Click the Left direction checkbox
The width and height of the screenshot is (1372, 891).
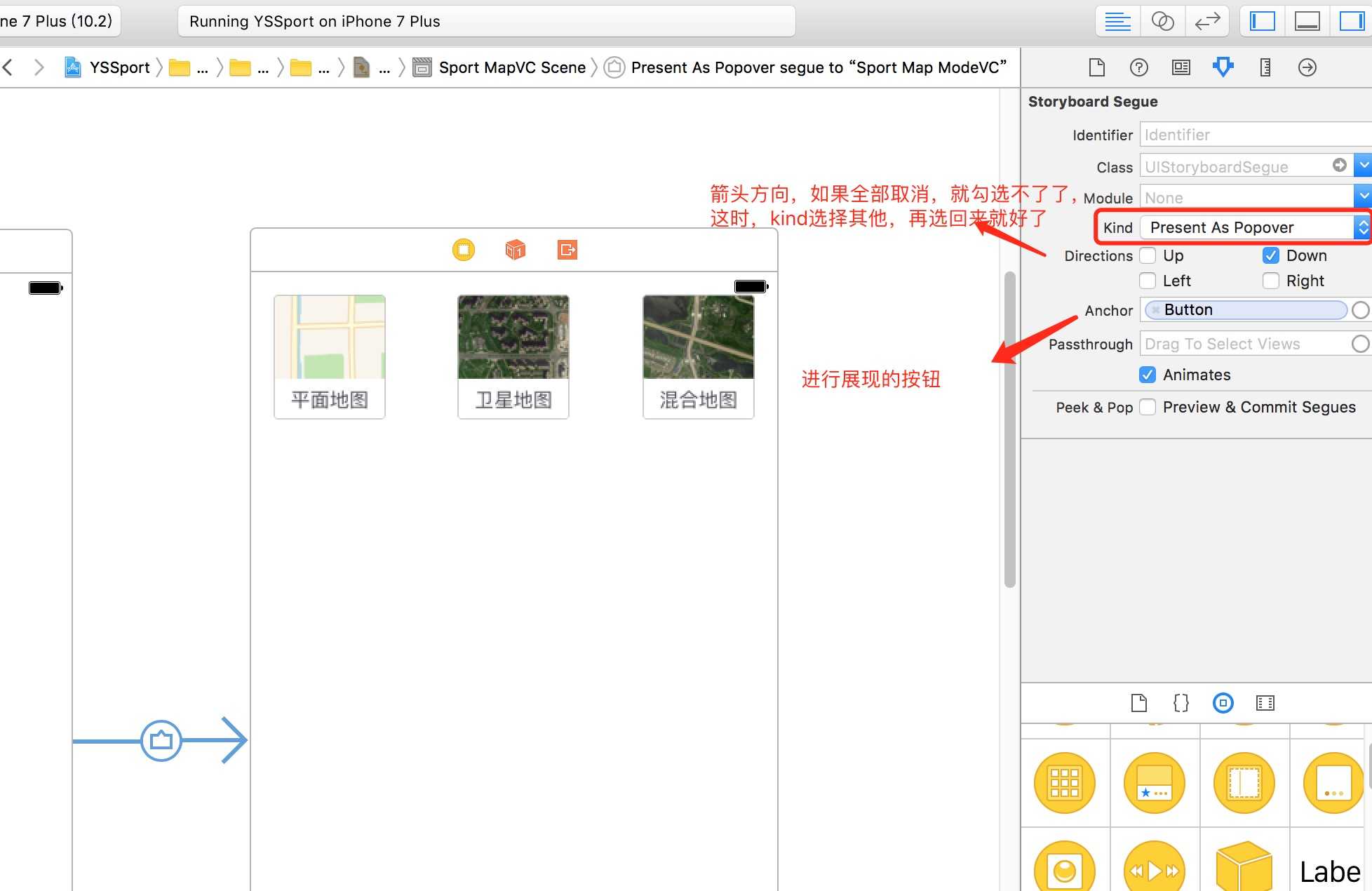click(x=1147, y=280)
